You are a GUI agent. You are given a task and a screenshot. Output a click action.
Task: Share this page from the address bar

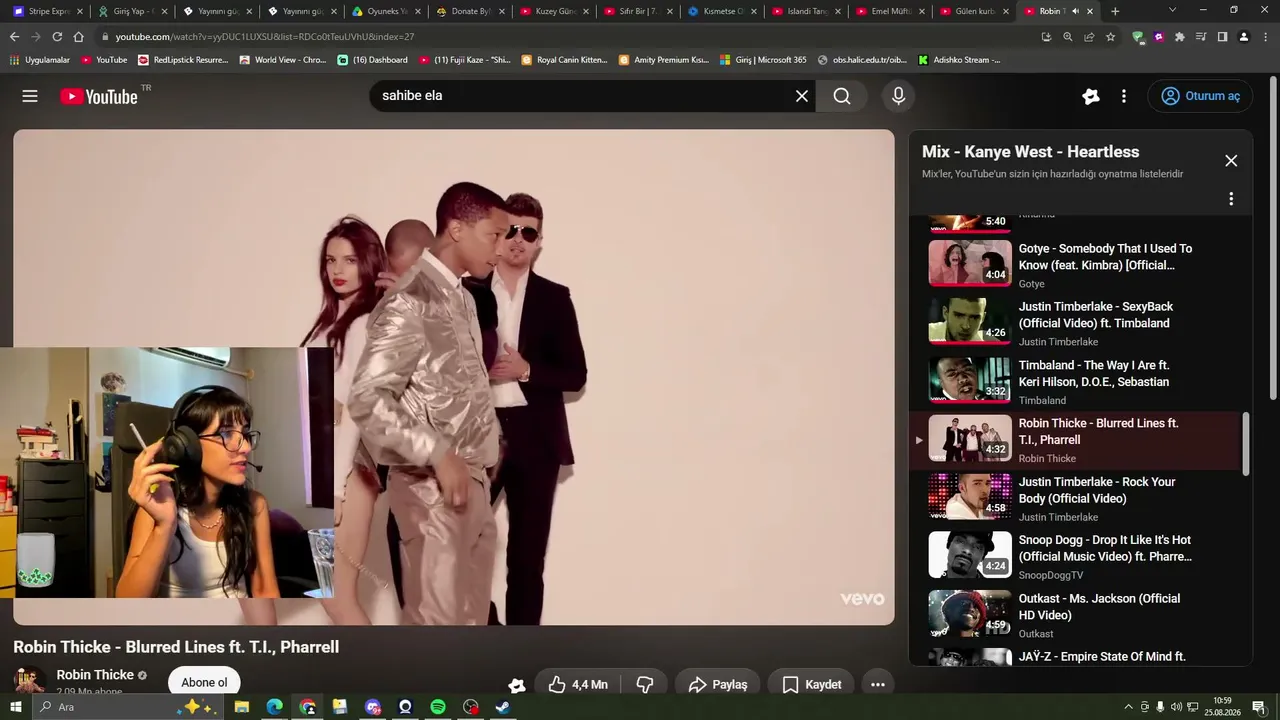tap(1089, 37)
